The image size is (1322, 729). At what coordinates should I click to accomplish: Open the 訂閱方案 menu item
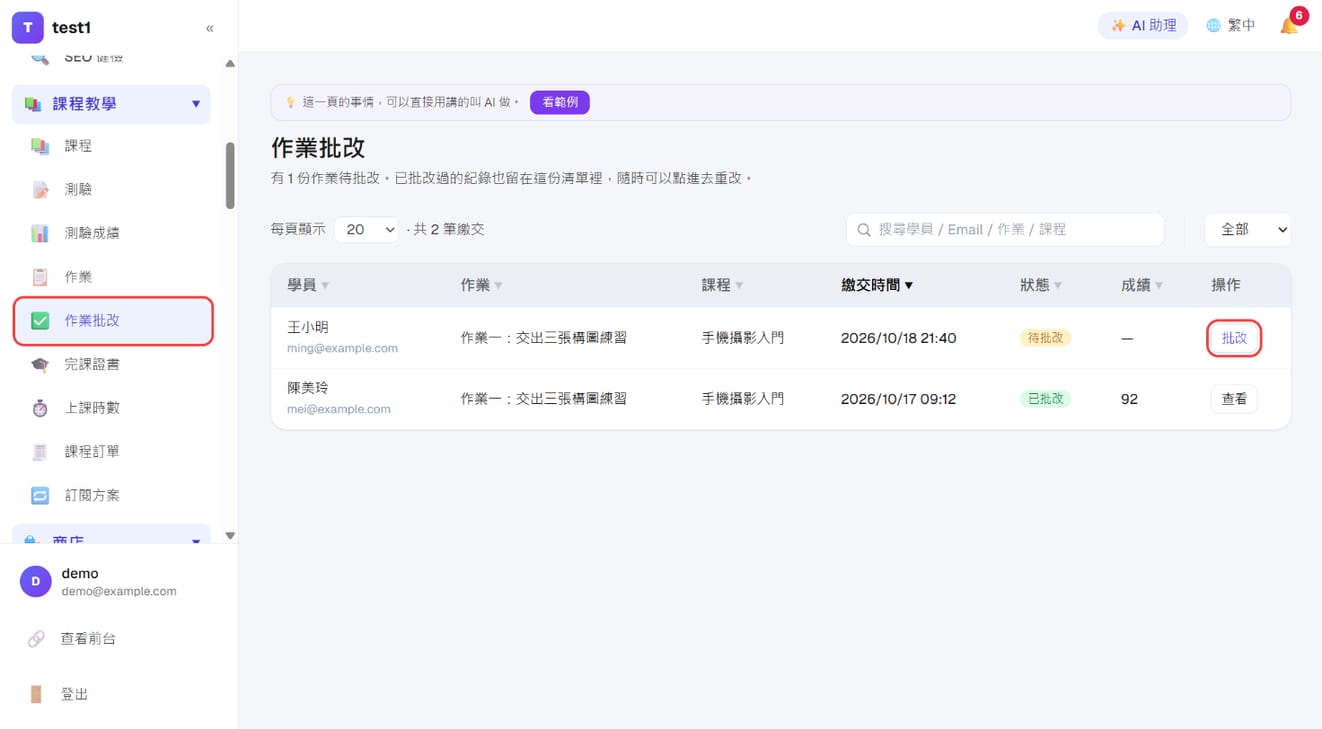(x=111, y=496)
